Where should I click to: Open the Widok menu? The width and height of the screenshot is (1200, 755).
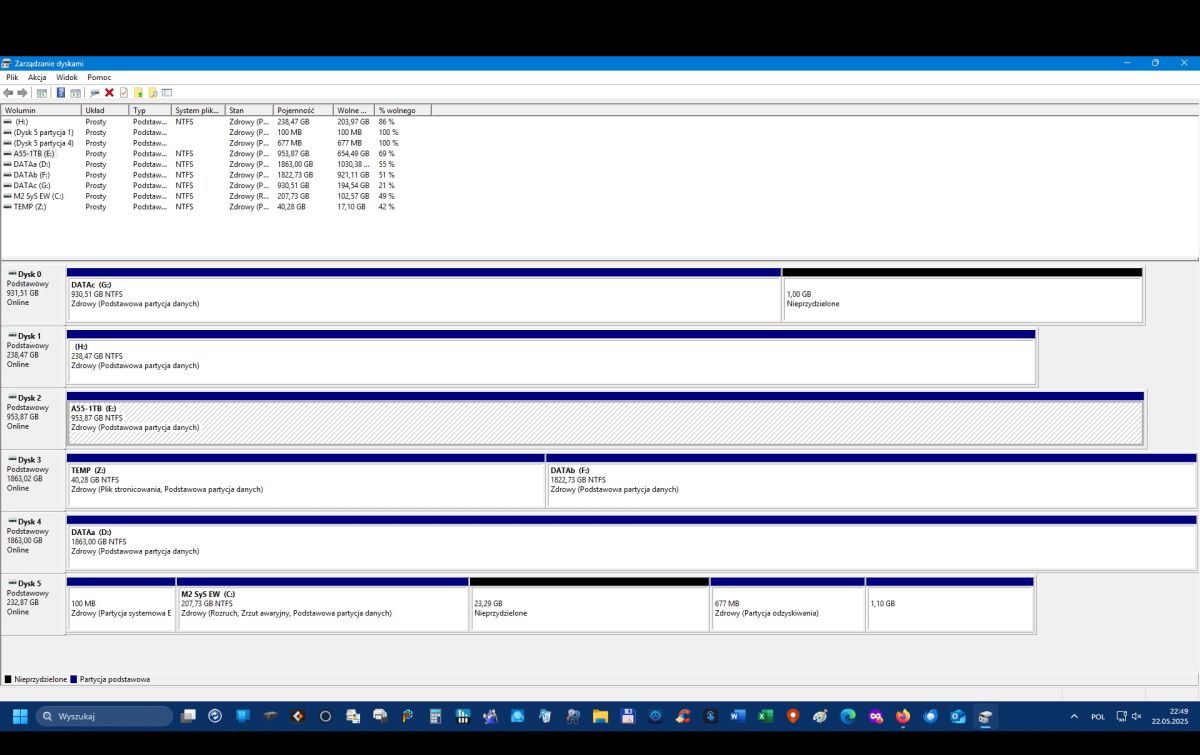[x=67, y=77]
